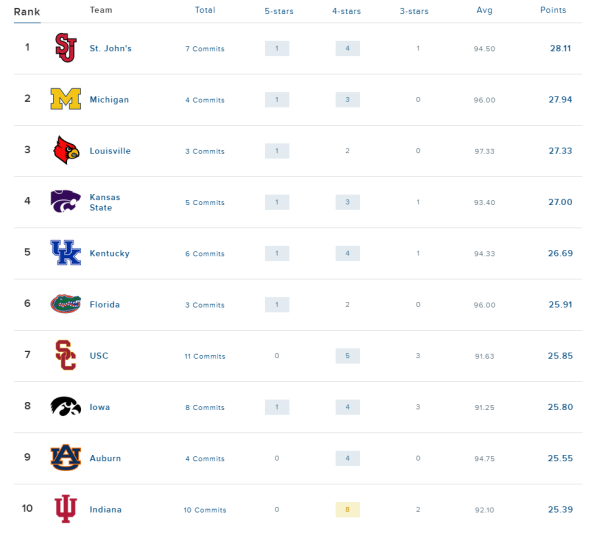This screenshot has width=600, height=535.
Task: Sort by the Points column header
Action: coord(552,10)
